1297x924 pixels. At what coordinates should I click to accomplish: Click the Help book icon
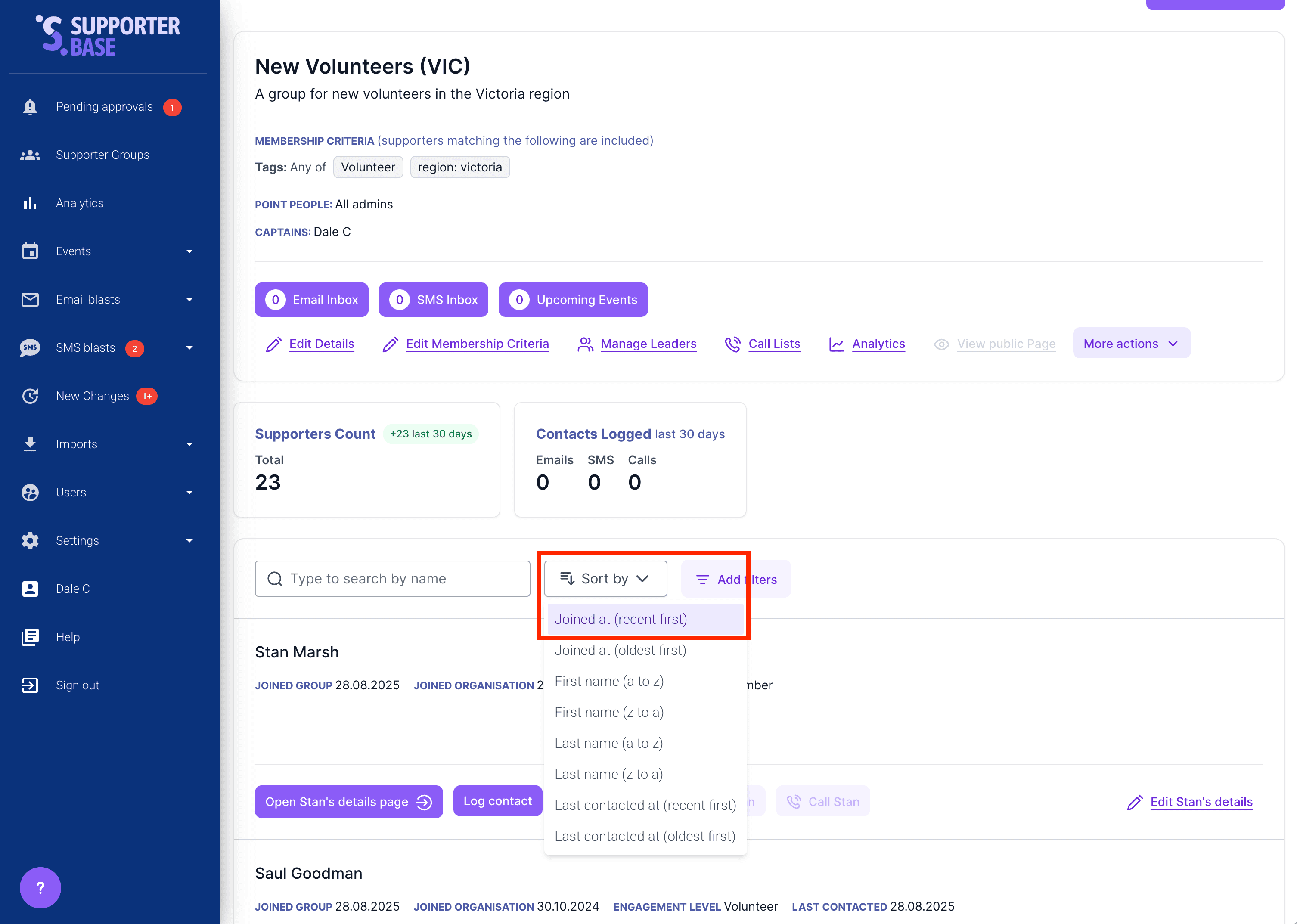[30, 637]
